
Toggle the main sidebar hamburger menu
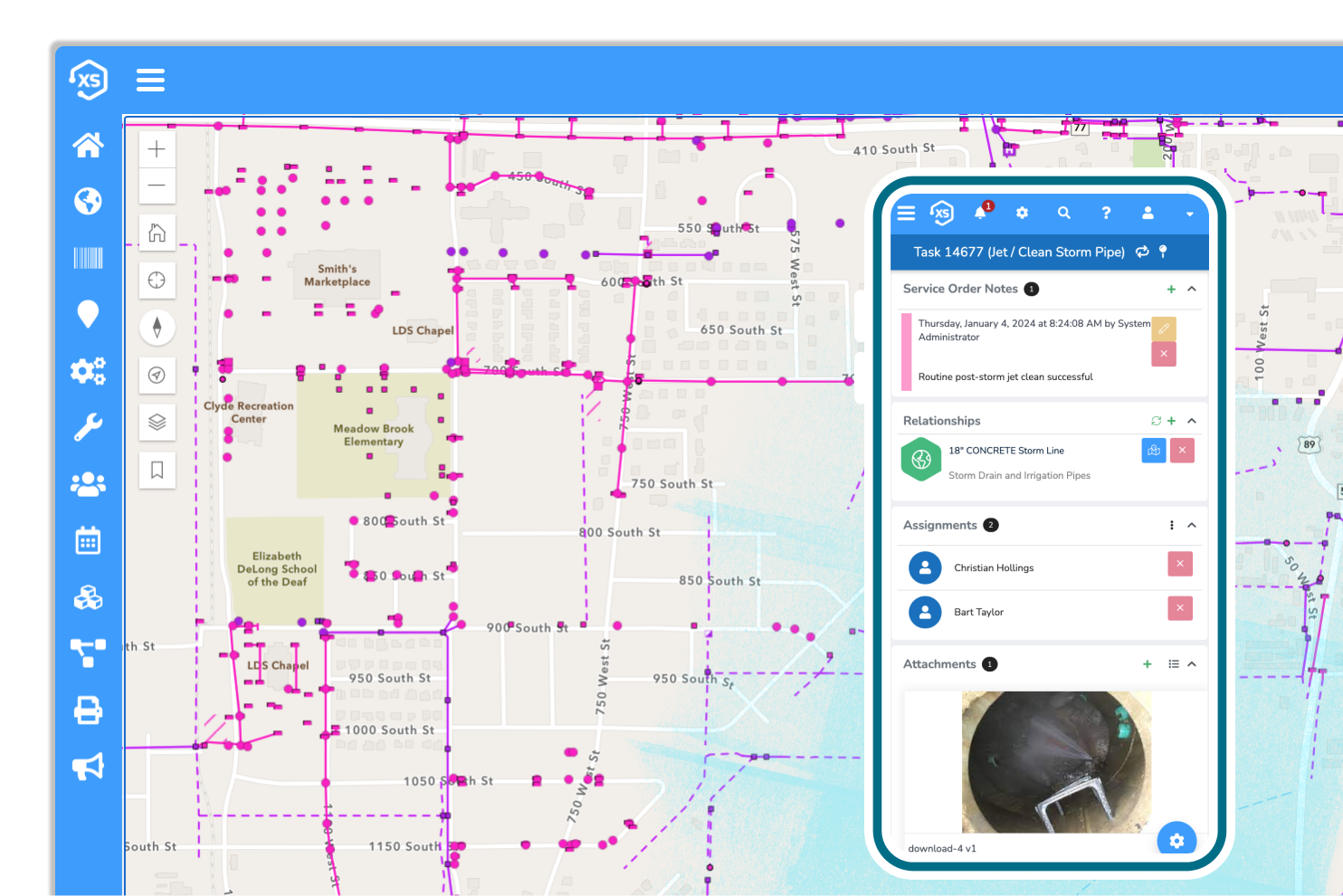point(150,80)
